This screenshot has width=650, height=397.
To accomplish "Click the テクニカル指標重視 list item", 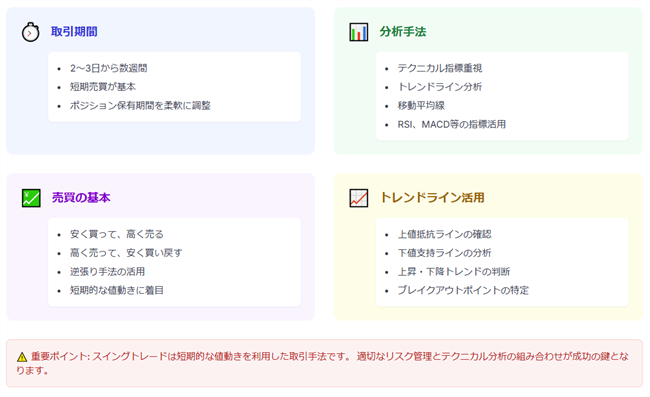I will [x=440, y=68].
